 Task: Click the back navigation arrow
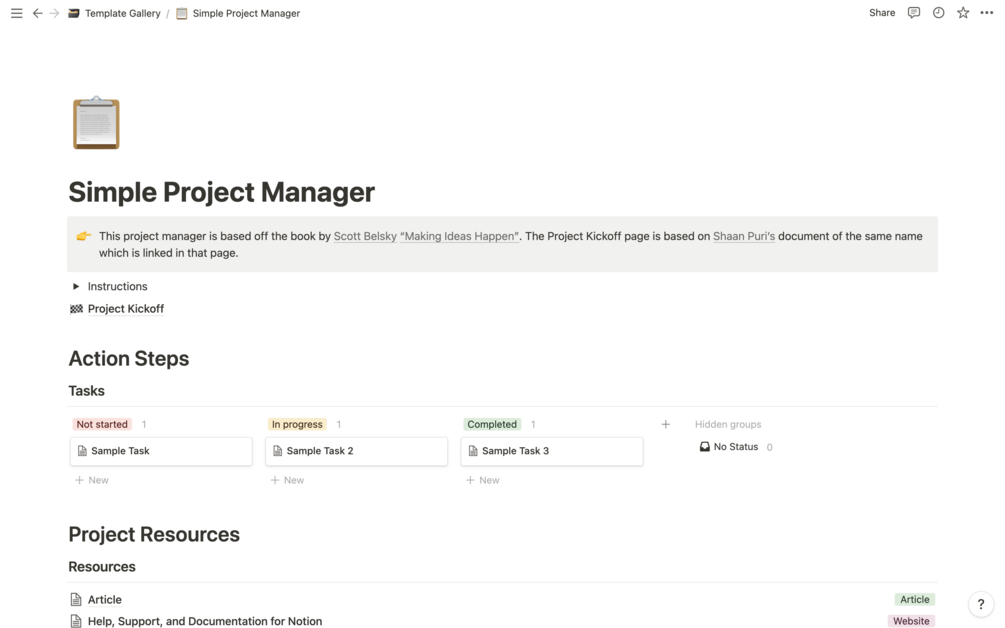[x=38, y=13]
